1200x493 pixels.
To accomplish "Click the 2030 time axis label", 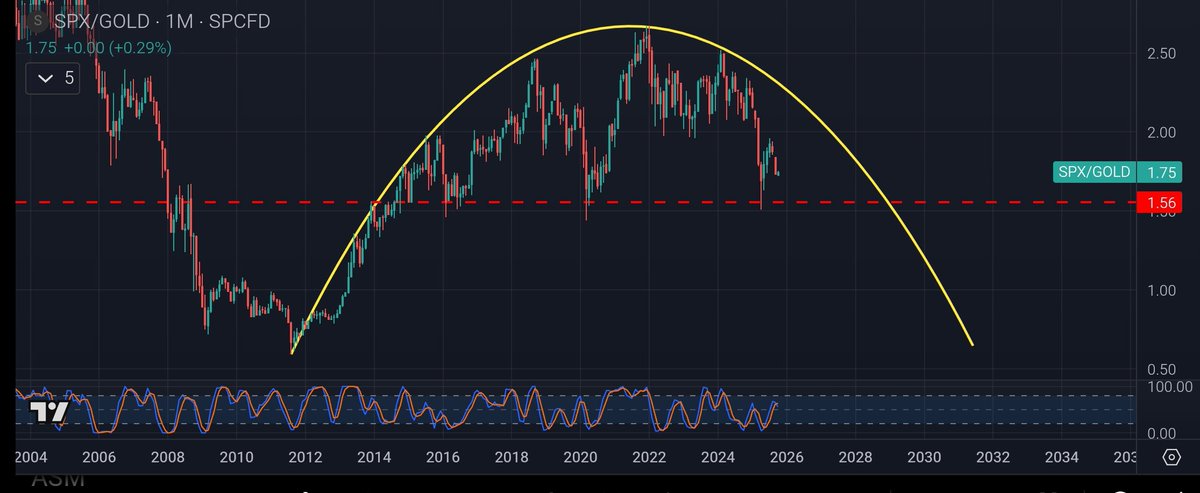I will coord(924,457).
